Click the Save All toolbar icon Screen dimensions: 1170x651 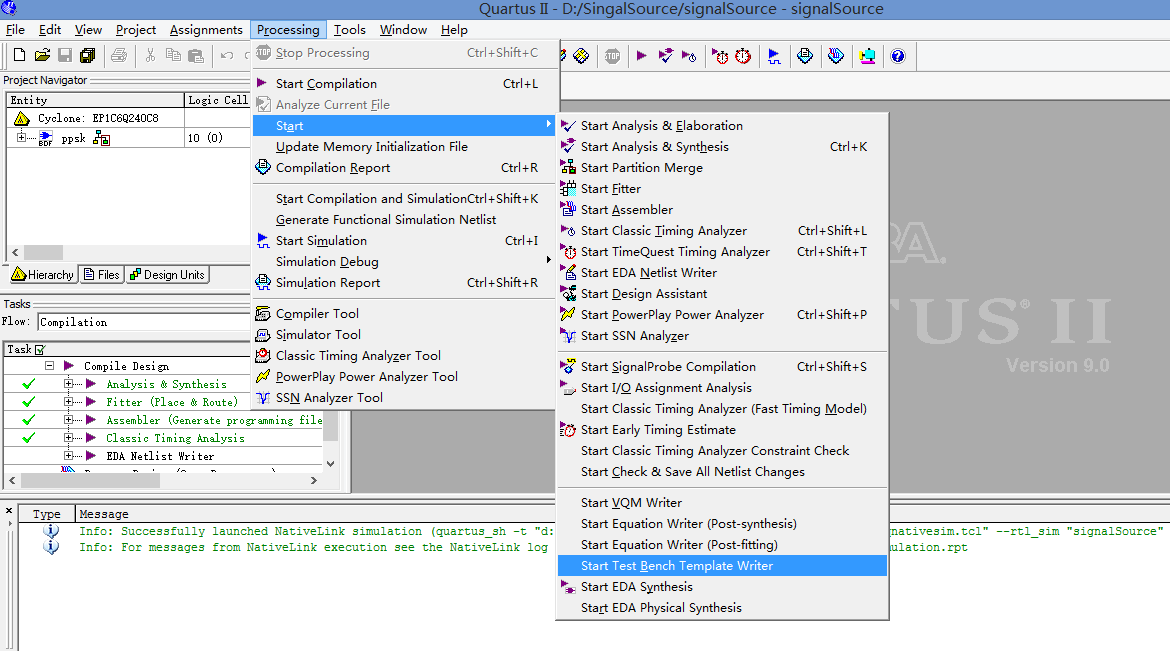click(87, 55)
